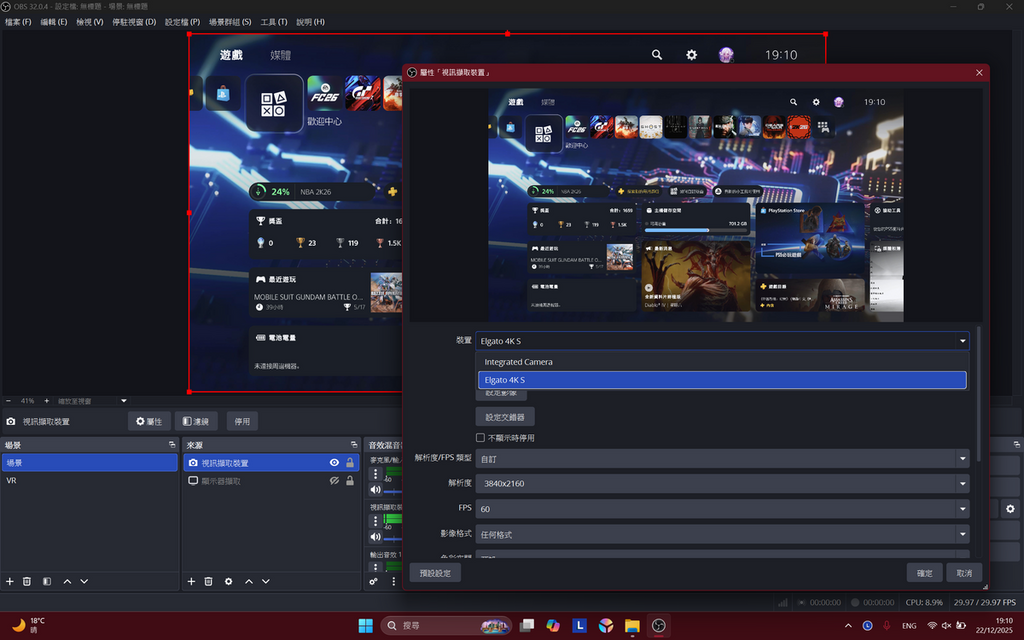The image size is (1024, 640).
Task: Enable the 不顯示時停用 checkbox
Action: click(480, 438)
